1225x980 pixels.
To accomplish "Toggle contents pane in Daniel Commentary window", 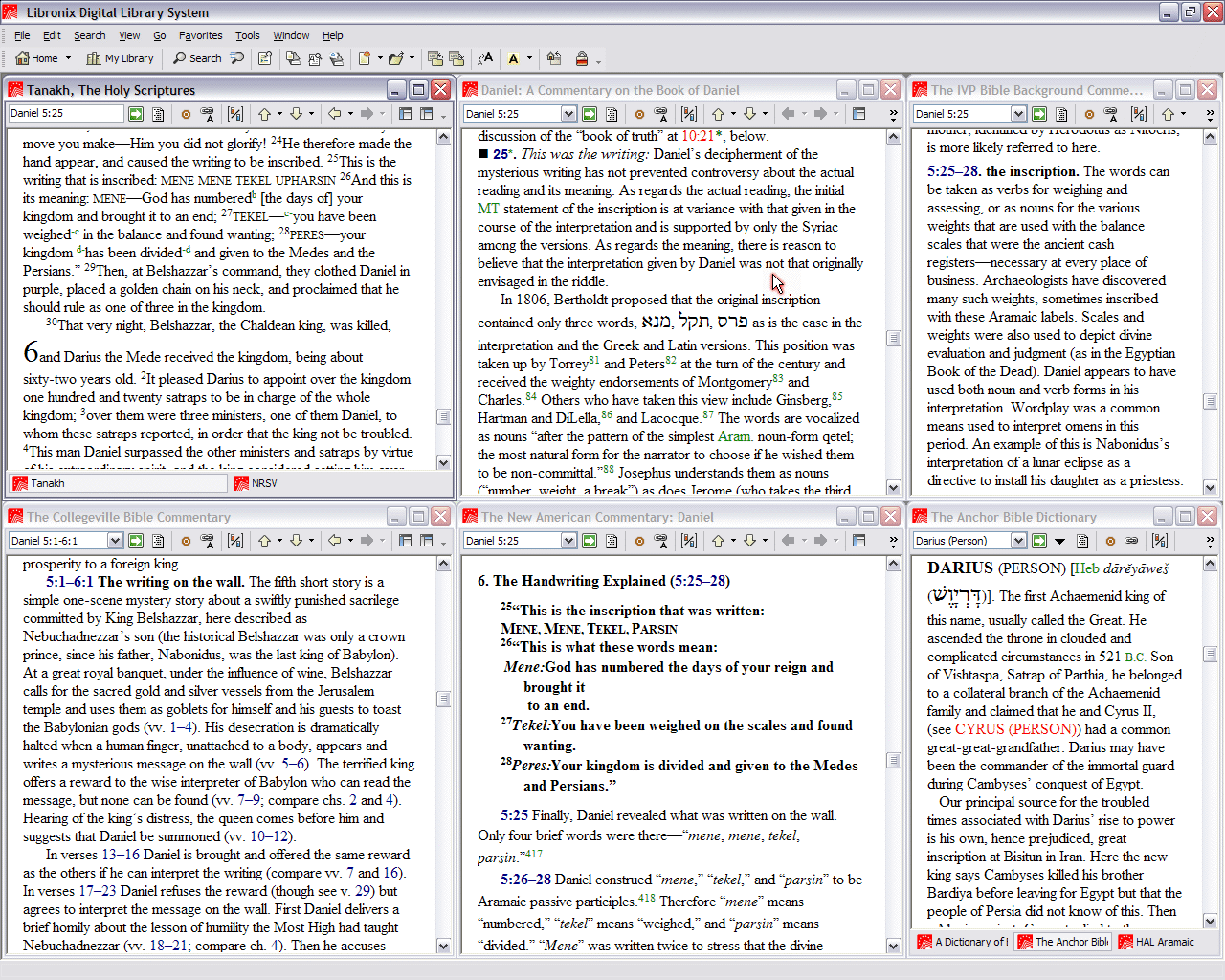I will pyautogui.click(x=858, y=114).
